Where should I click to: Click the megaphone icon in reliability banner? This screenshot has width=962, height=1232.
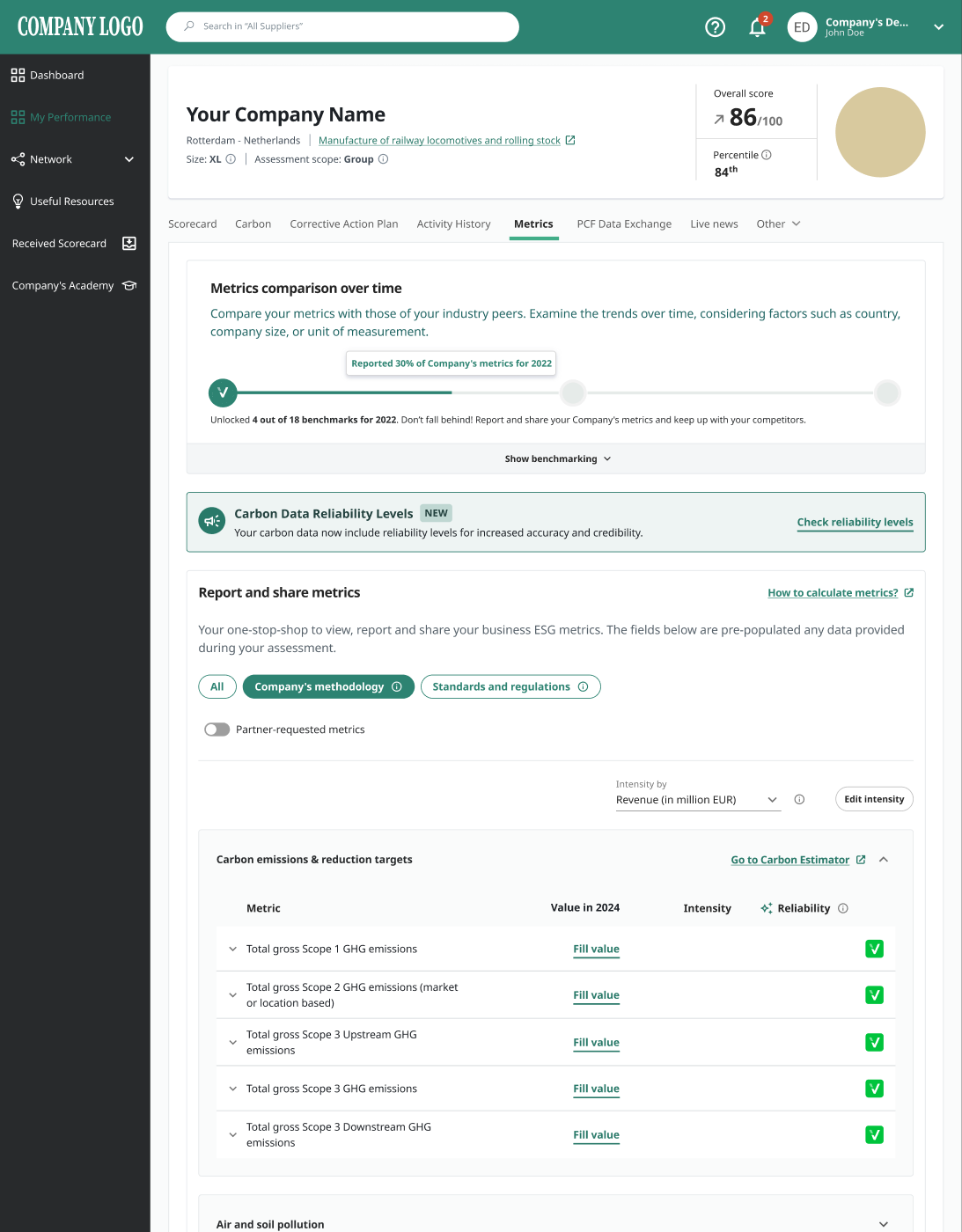212,521
